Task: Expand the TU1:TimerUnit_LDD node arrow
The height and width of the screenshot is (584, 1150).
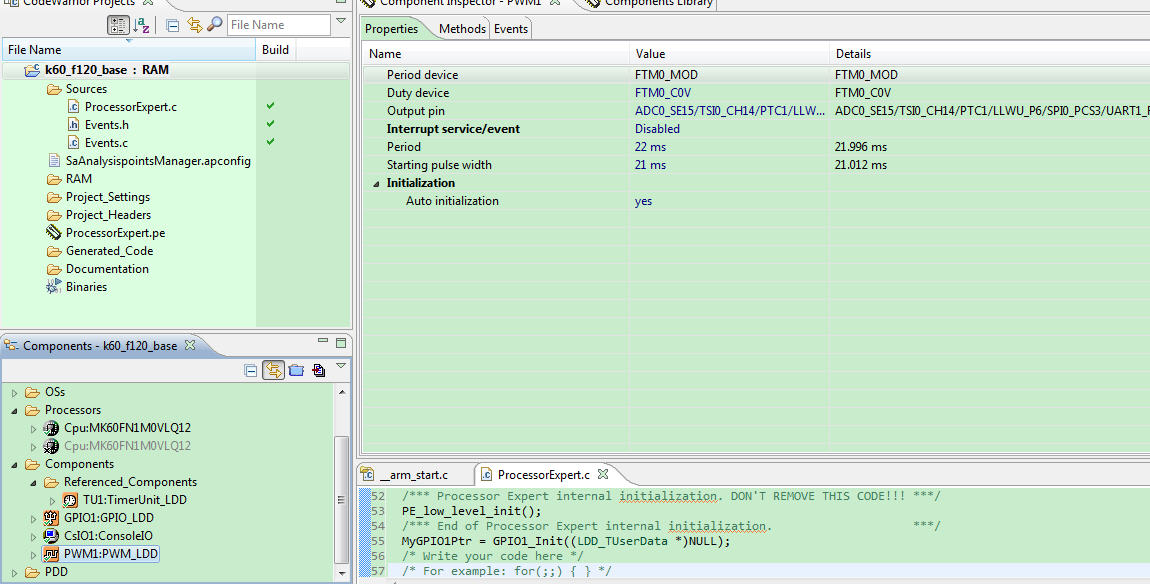Action: [53, 500]
